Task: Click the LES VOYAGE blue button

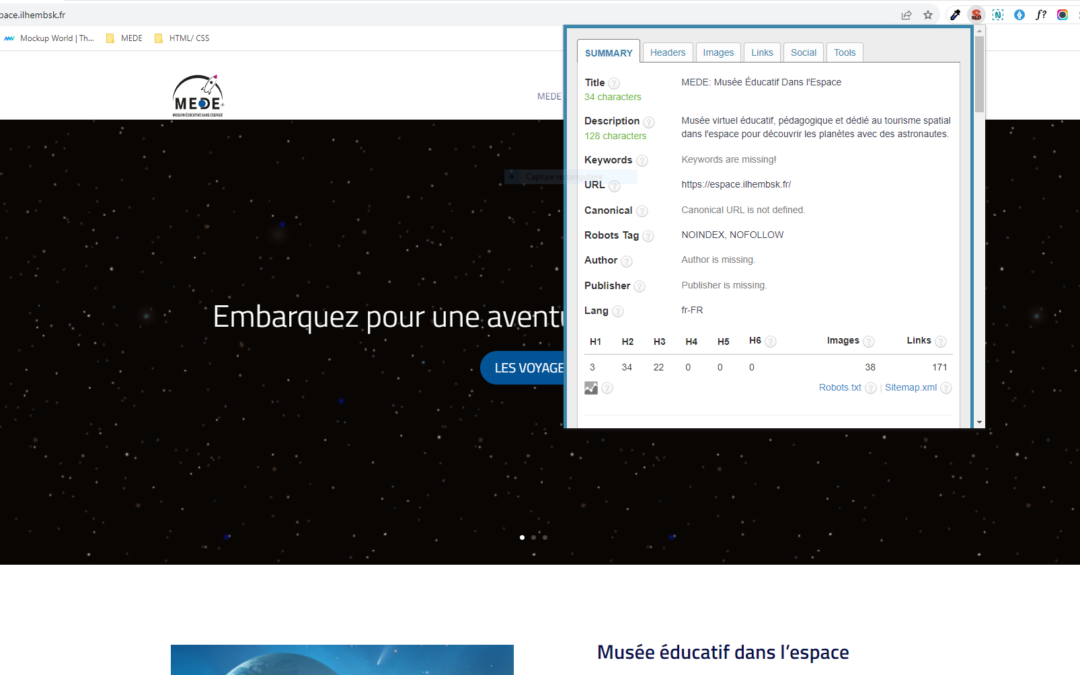Action: 523,368
